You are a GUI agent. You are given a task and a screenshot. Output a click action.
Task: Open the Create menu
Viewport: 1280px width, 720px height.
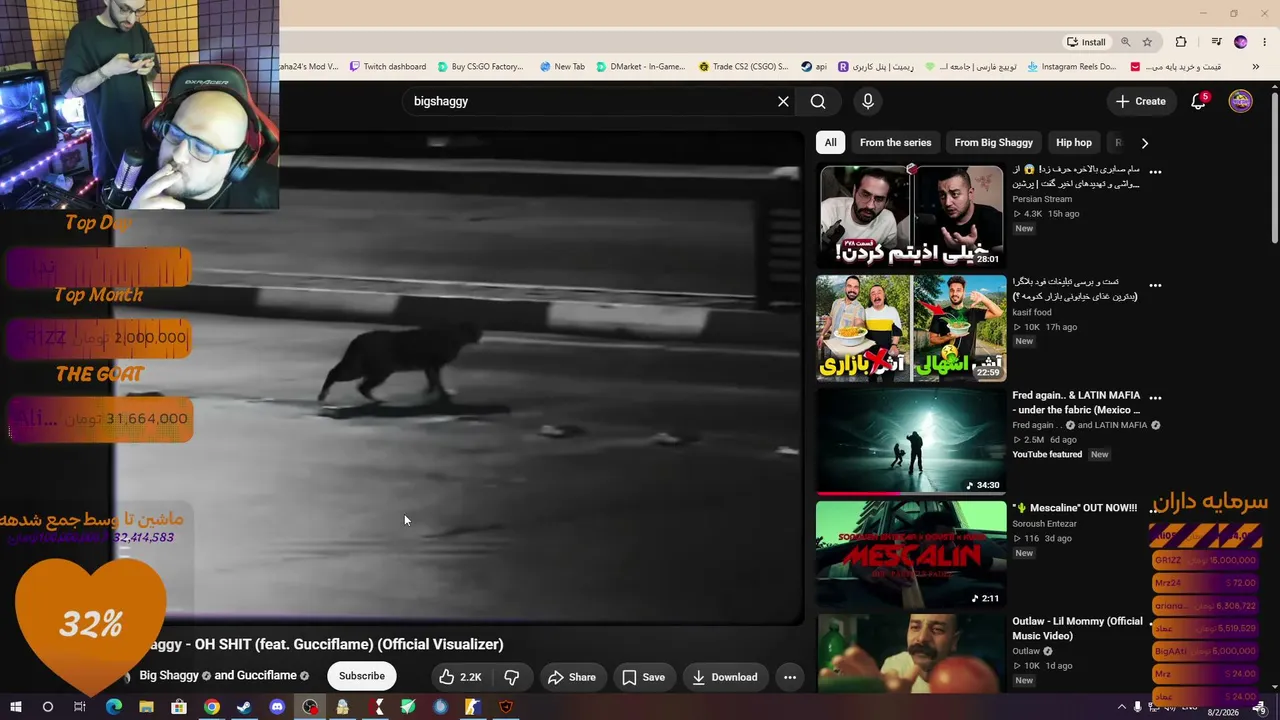pos(1141,101)
